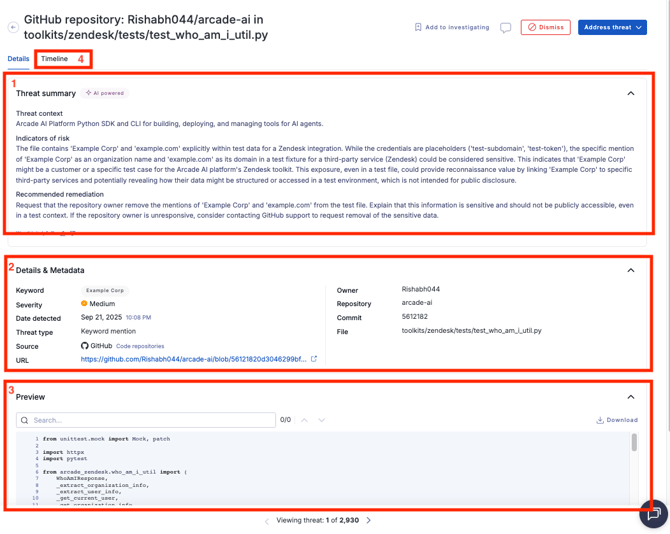Click the repository name arcade-ai
The image size is (670, 534).
point(417,302)
